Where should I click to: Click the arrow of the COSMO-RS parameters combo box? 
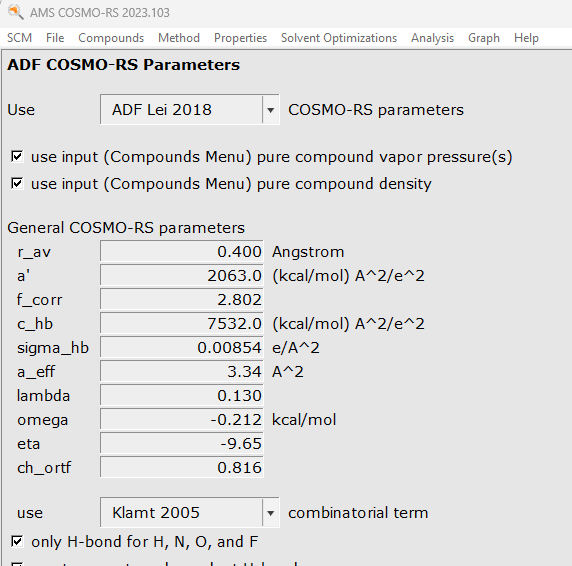[270, 110]
